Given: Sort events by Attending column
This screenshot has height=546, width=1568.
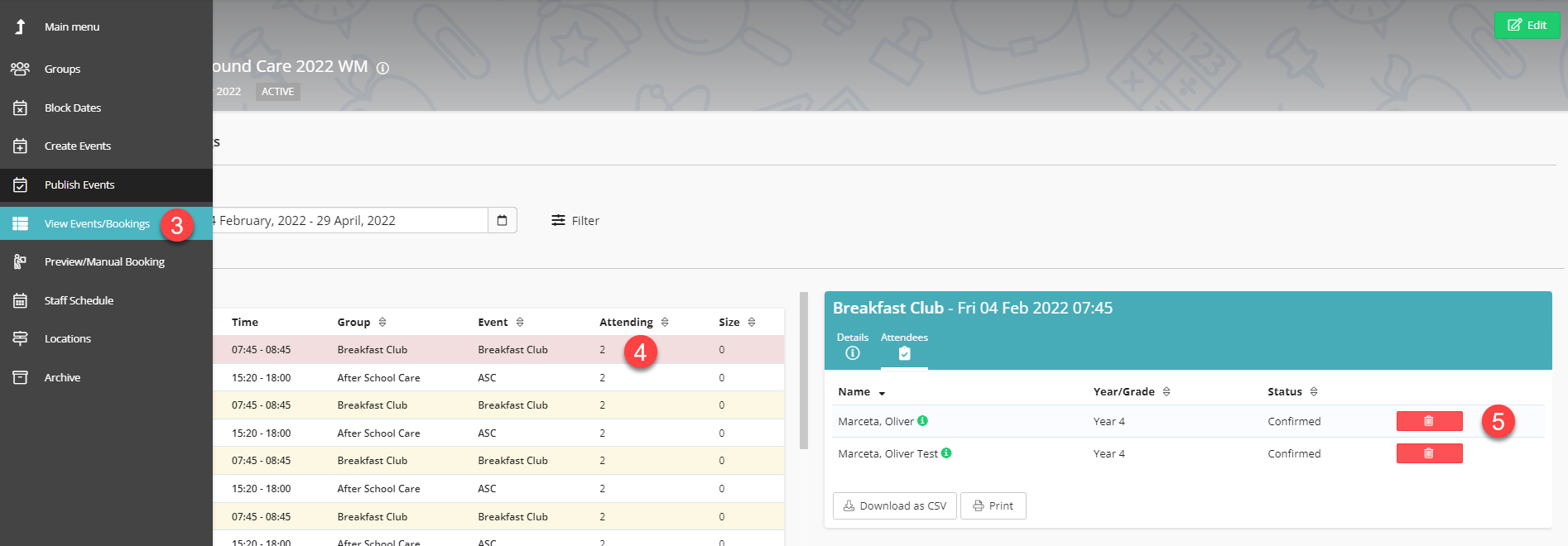Looking at the screenshot, I should coord(633,322).
